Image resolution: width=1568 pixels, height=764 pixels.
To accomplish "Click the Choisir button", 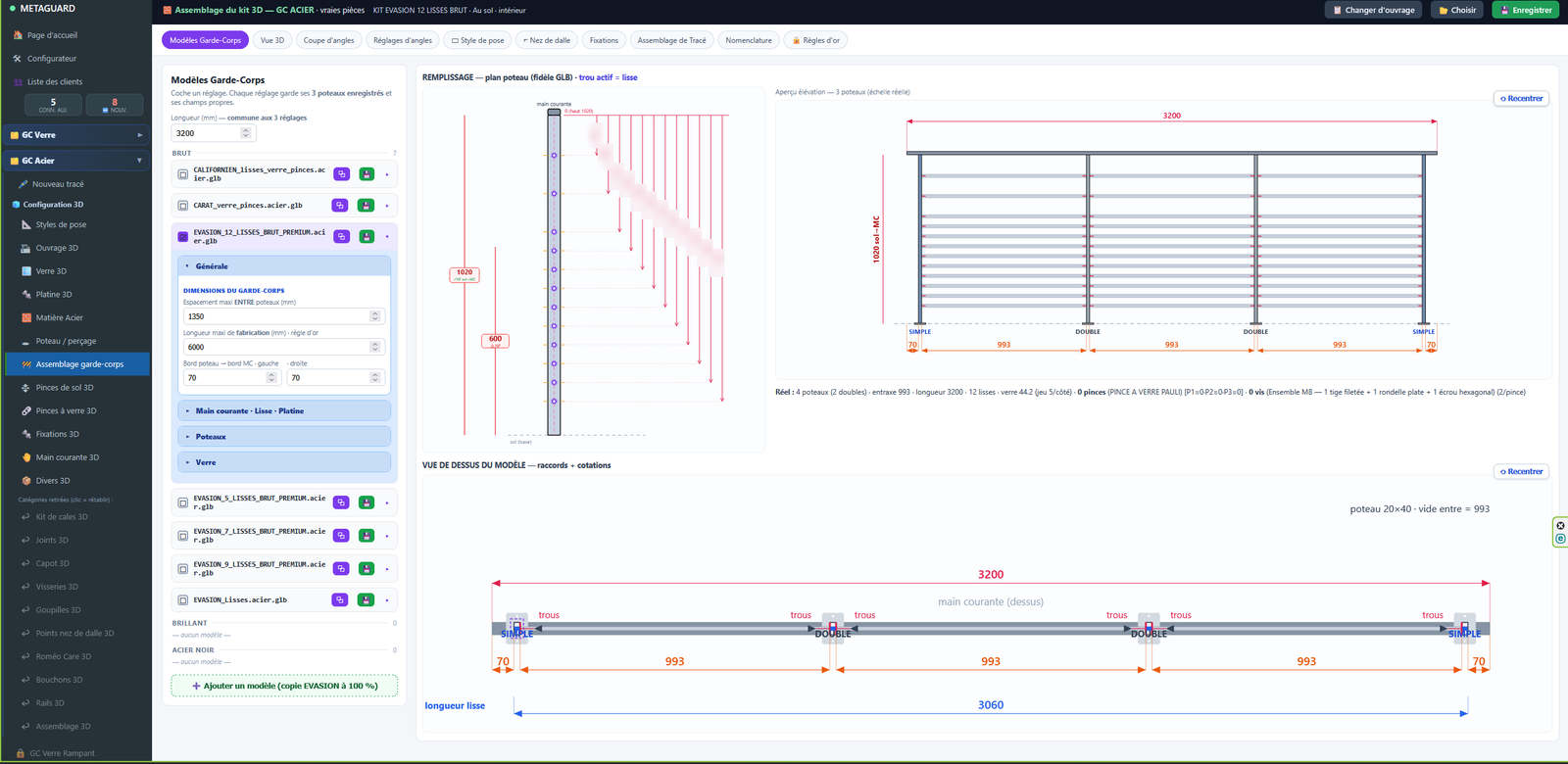I will point(1457,10).
